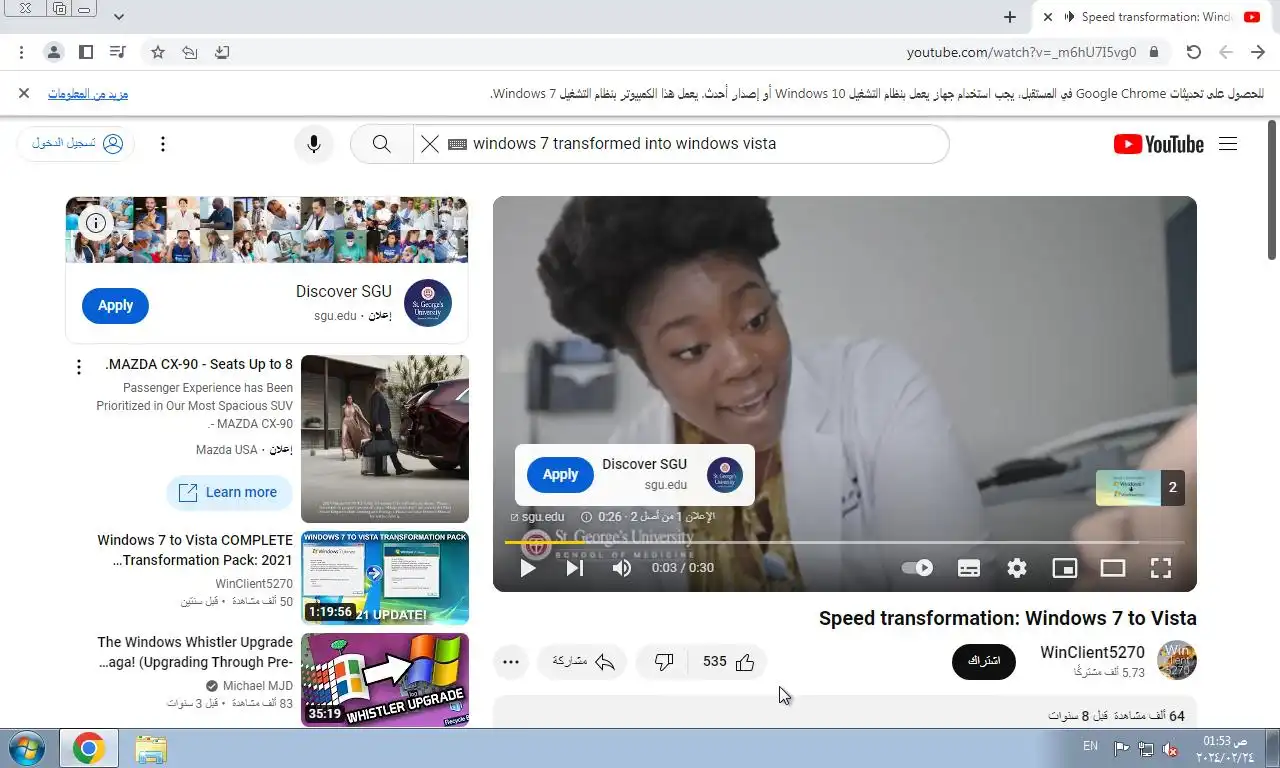Open muted volume icon in system tray
The width and height of the screenshot is (1280, 768).
tap(1170, 749)
